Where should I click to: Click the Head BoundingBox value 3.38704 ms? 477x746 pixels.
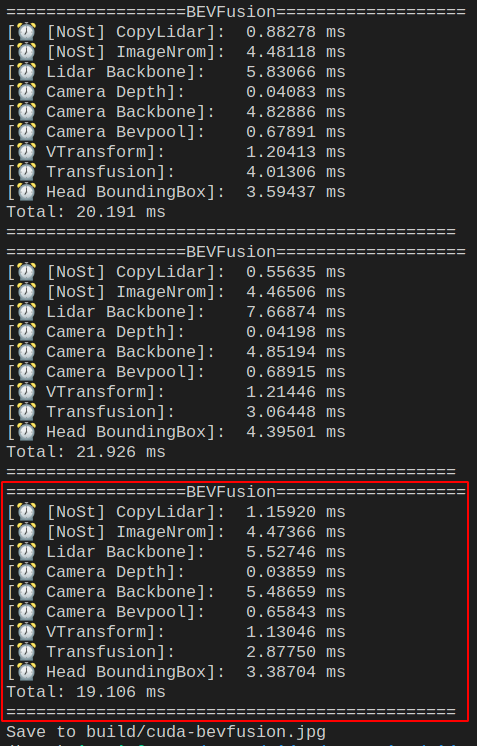295,672
